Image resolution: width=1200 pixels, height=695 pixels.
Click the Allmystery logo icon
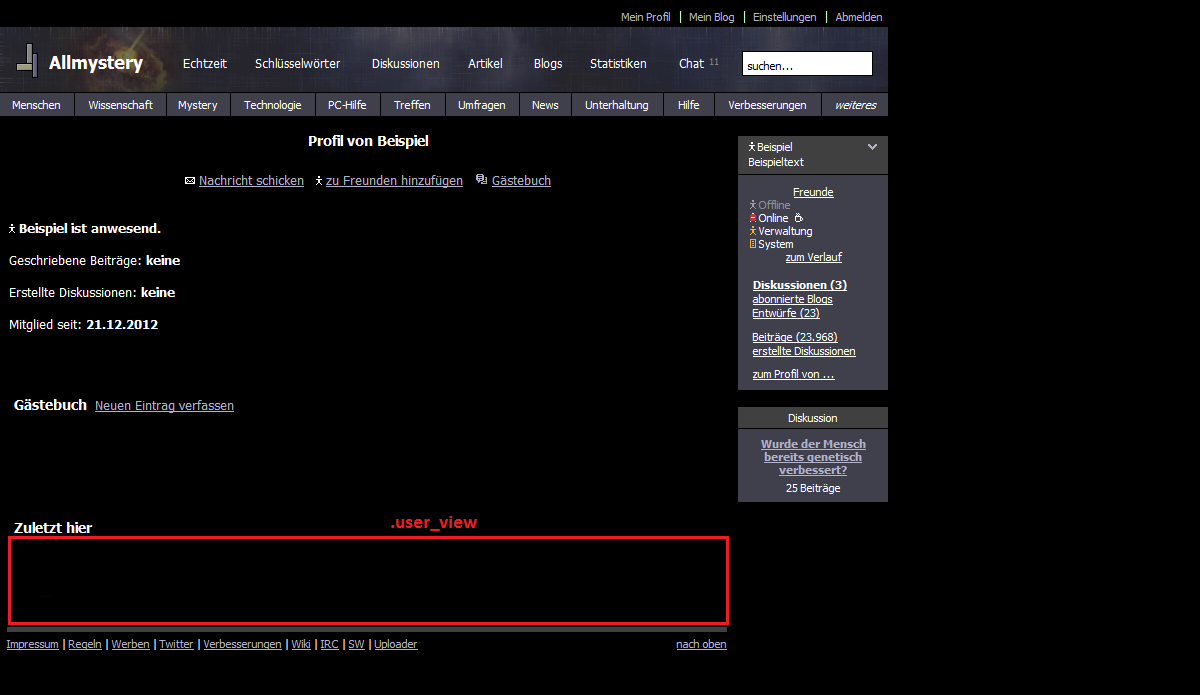click(27, 61)
